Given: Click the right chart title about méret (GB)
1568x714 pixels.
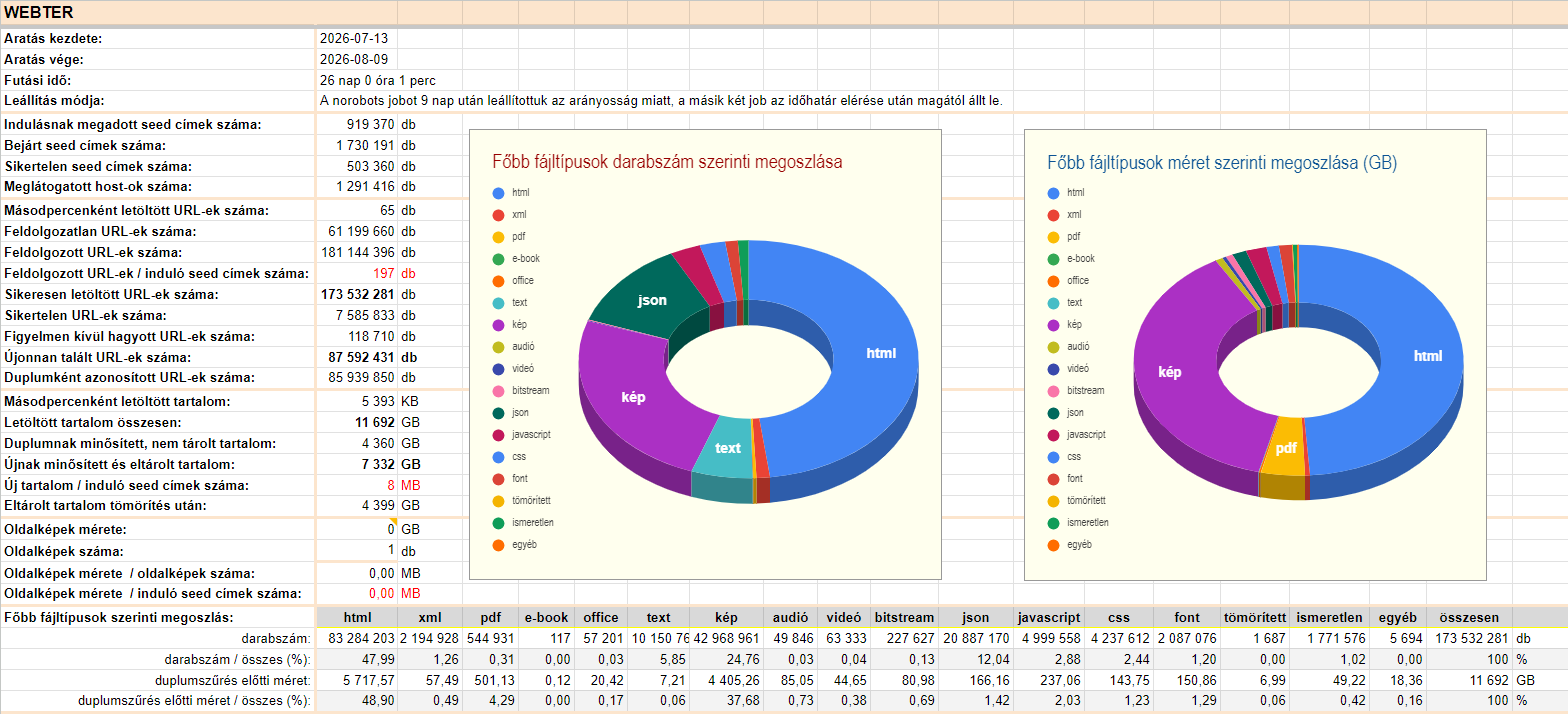Looking at the screenshot, I should pyautogui.click(x=1222, y=162).
